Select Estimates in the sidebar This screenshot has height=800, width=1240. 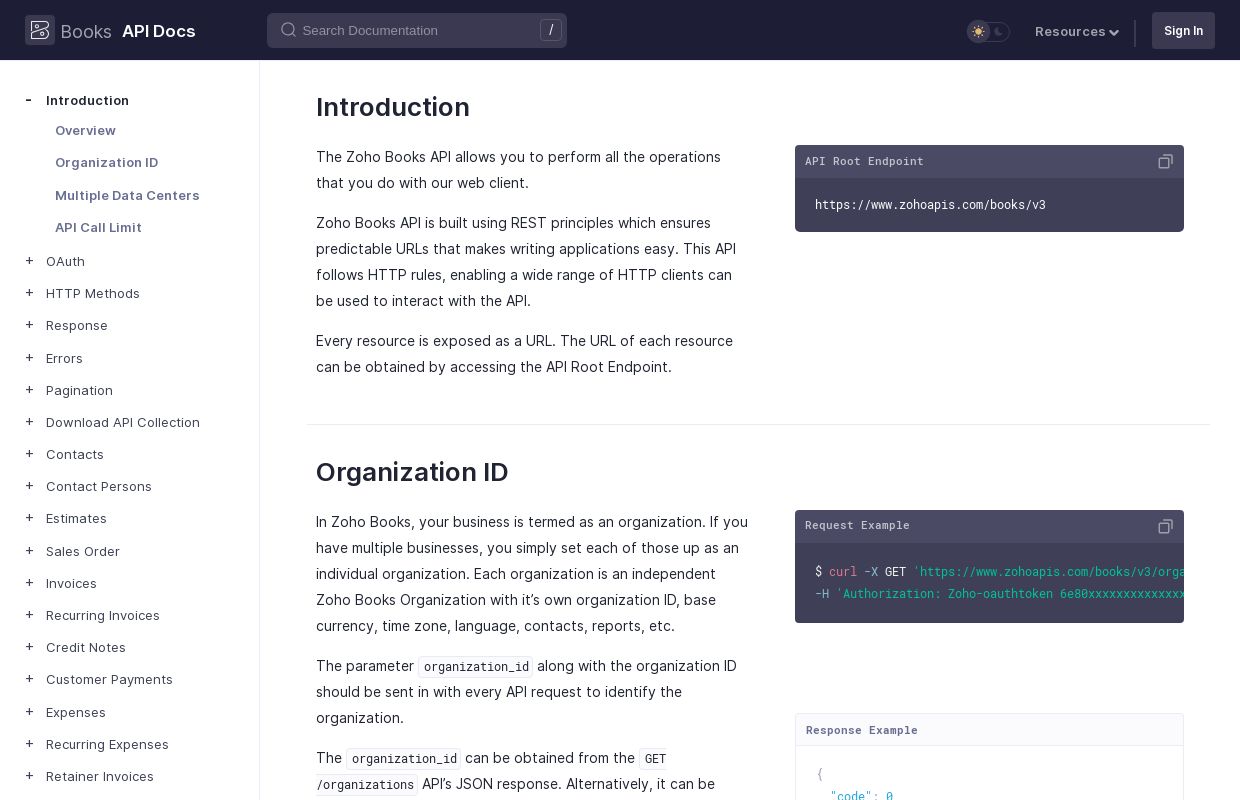(x=76, y=518)
